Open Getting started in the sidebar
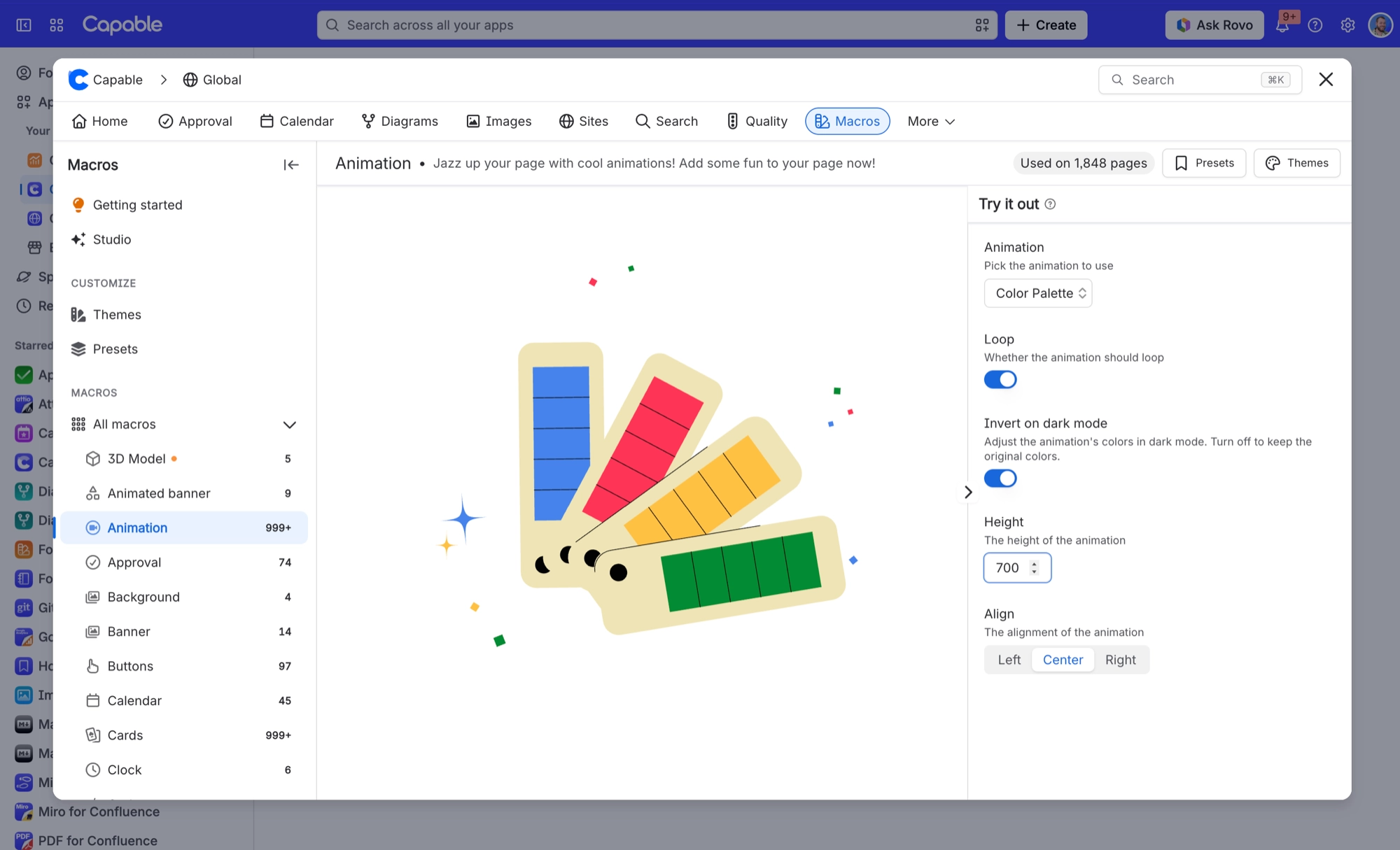The height and width of the screenshot is (850, 1400). (x=184, y=205)
